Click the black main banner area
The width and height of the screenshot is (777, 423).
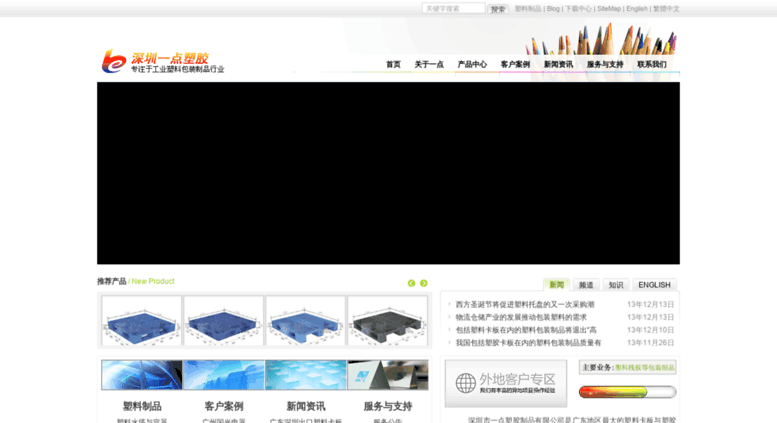tap(388, 173)
